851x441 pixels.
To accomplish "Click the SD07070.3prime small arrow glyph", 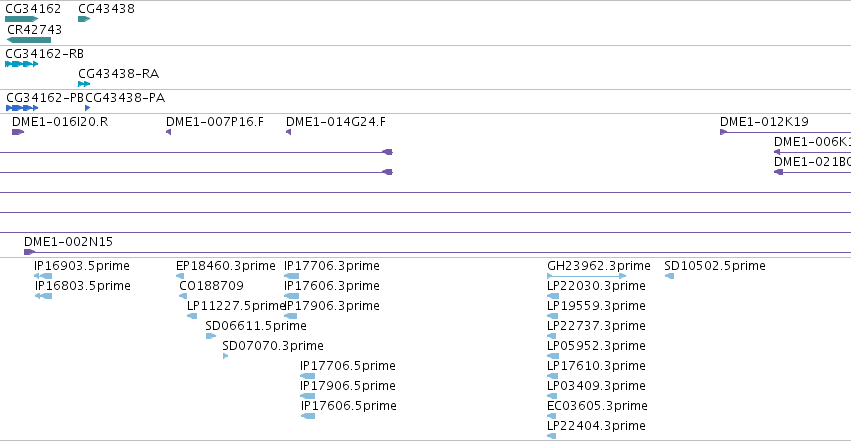I will pos(225,356).
